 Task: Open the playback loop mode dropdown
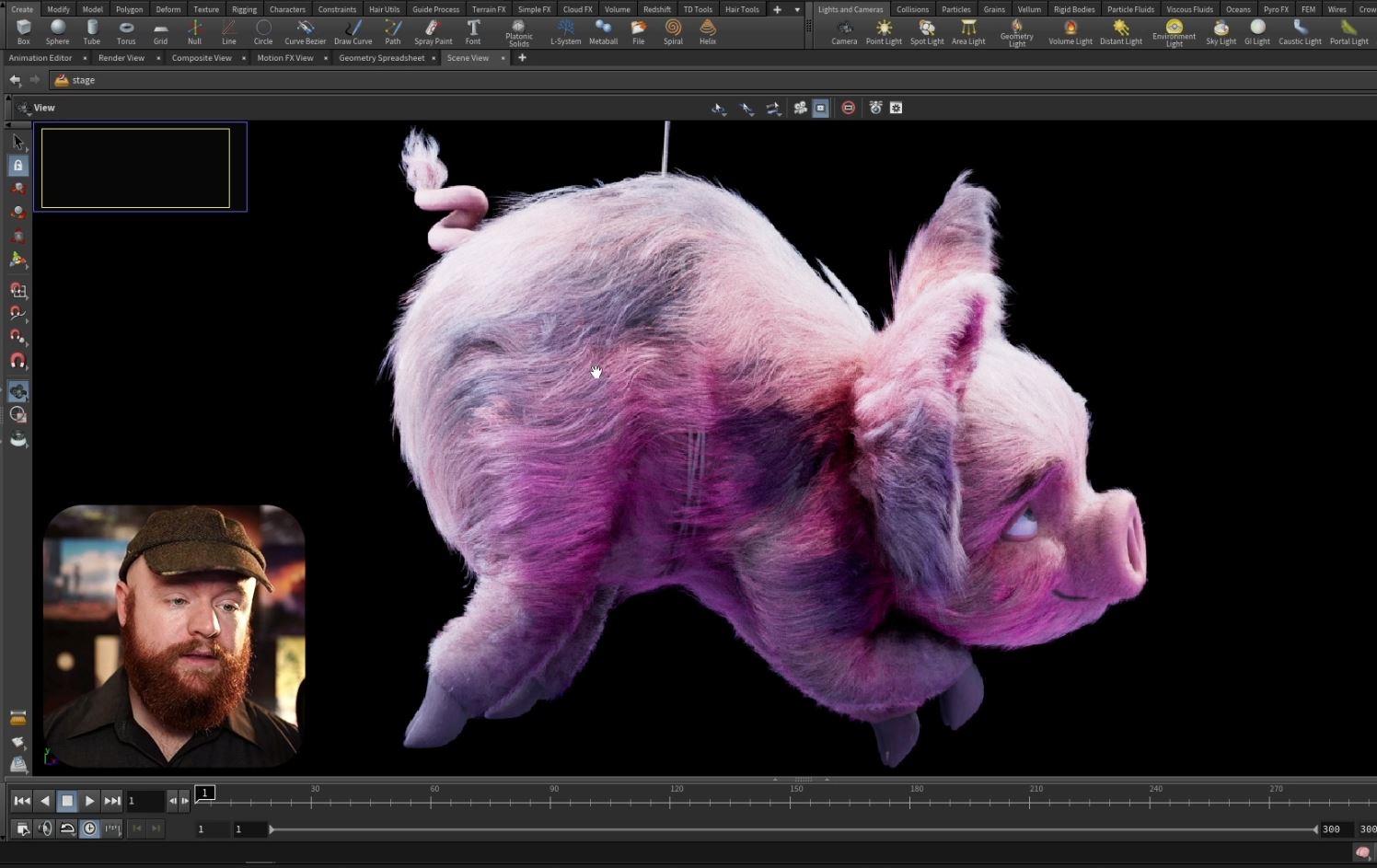pos(67,828)
